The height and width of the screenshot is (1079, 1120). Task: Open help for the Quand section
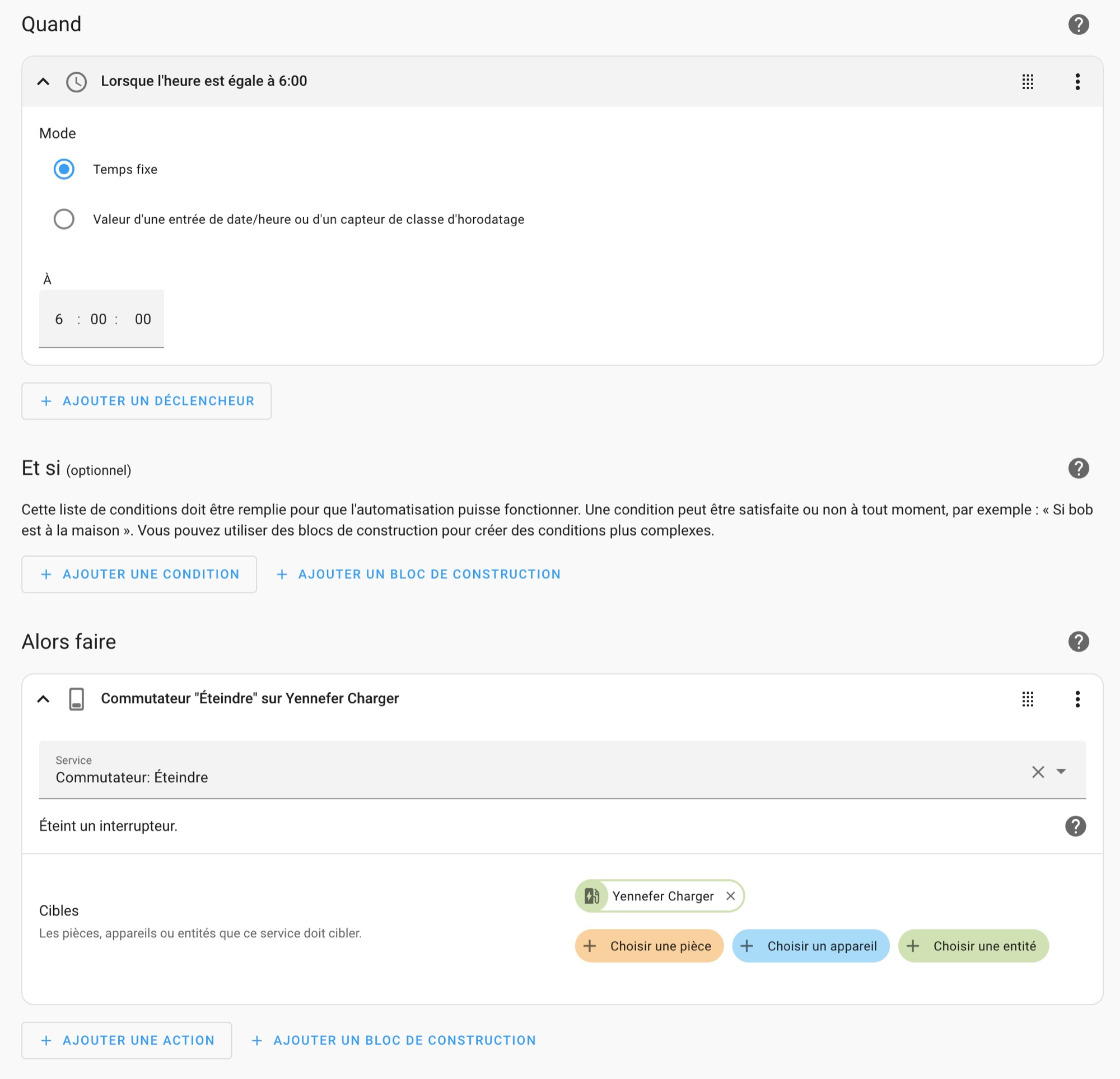1077,24
